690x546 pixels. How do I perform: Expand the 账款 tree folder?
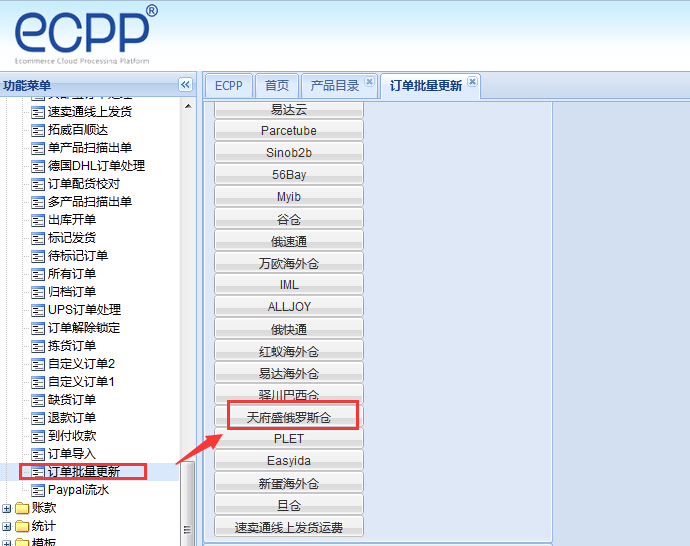click(x=7, y=508)
